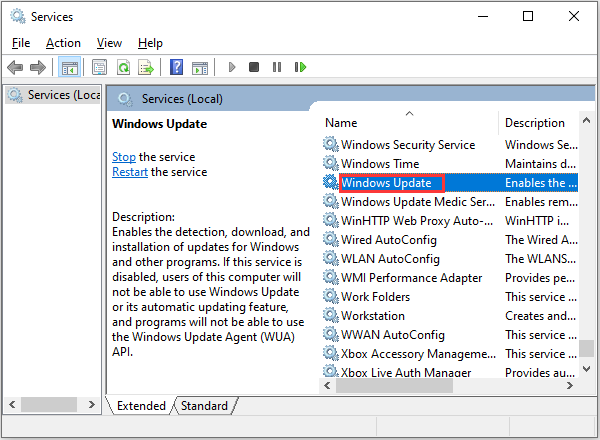Click gear icon beside Work Folders
This screenshot has width=600, height=440.
pos(331,297)
